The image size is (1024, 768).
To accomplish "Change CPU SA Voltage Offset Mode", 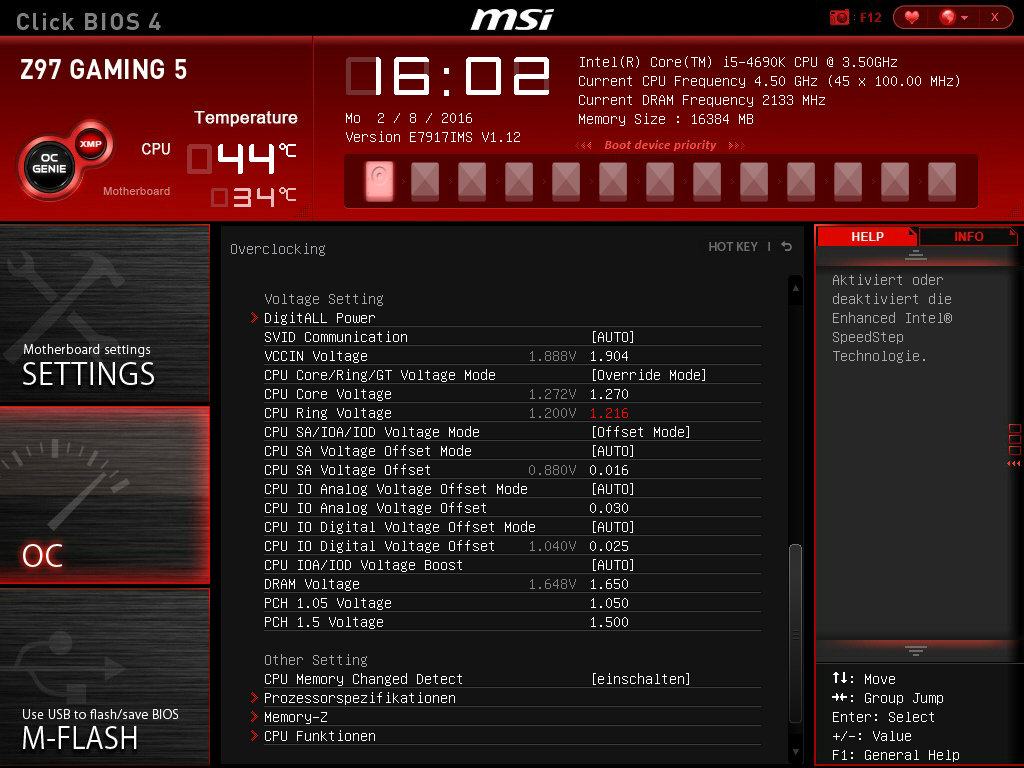I will click(x=613, y=451).
